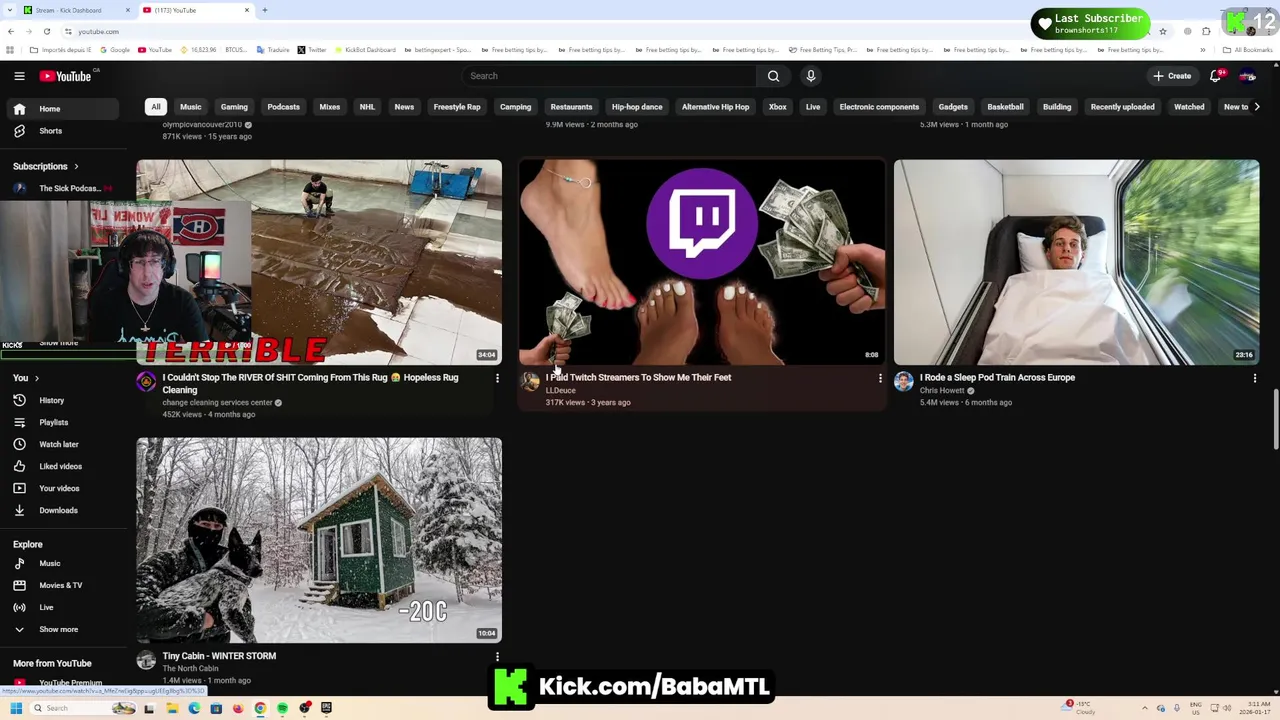This screenshot has height=720, width=1280.
Task: Open Liked videos in sidebar
Action: [65, 466]
